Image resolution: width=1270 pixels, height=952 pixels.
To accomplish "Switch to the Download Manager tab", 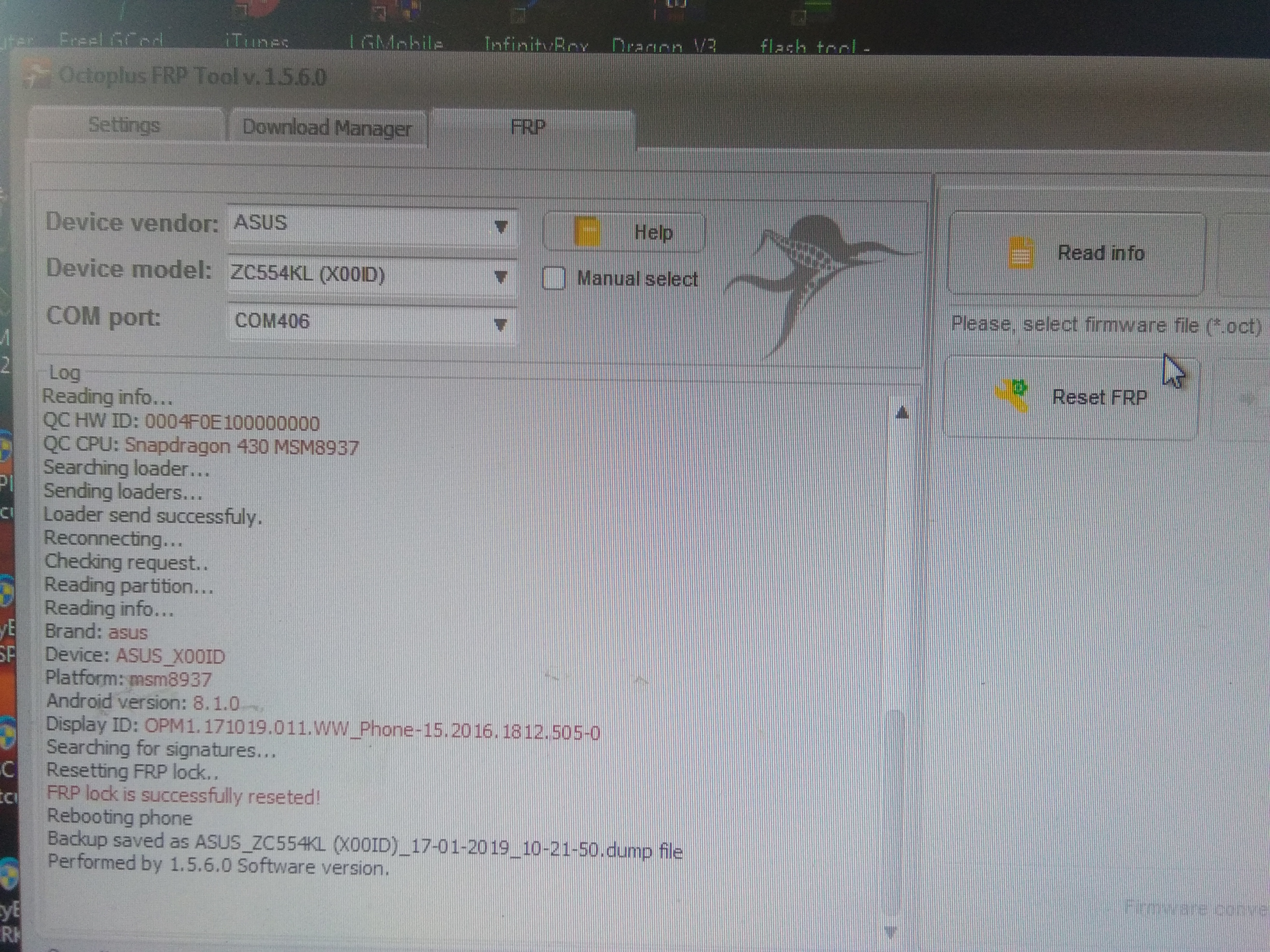I will [x=327, y=128].
